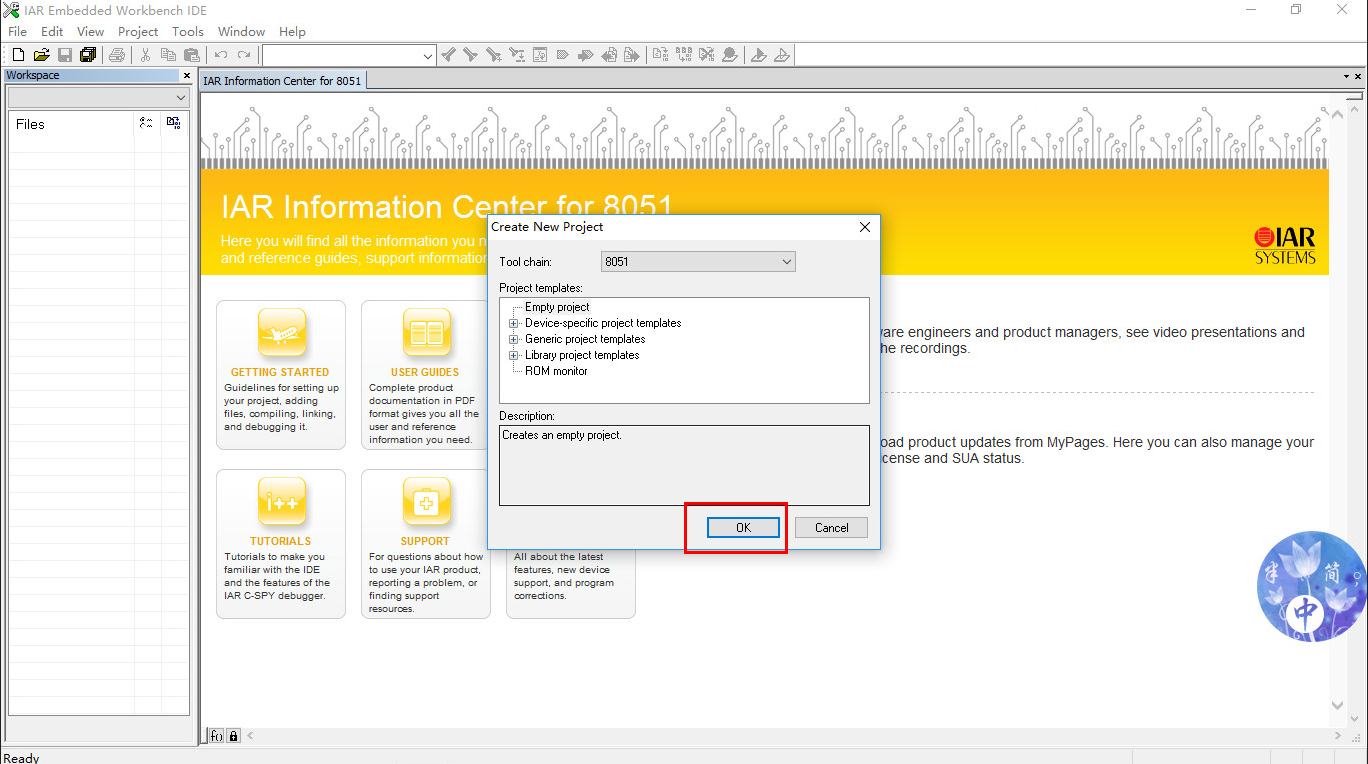Confirm the new project with OK

[743, 528]
